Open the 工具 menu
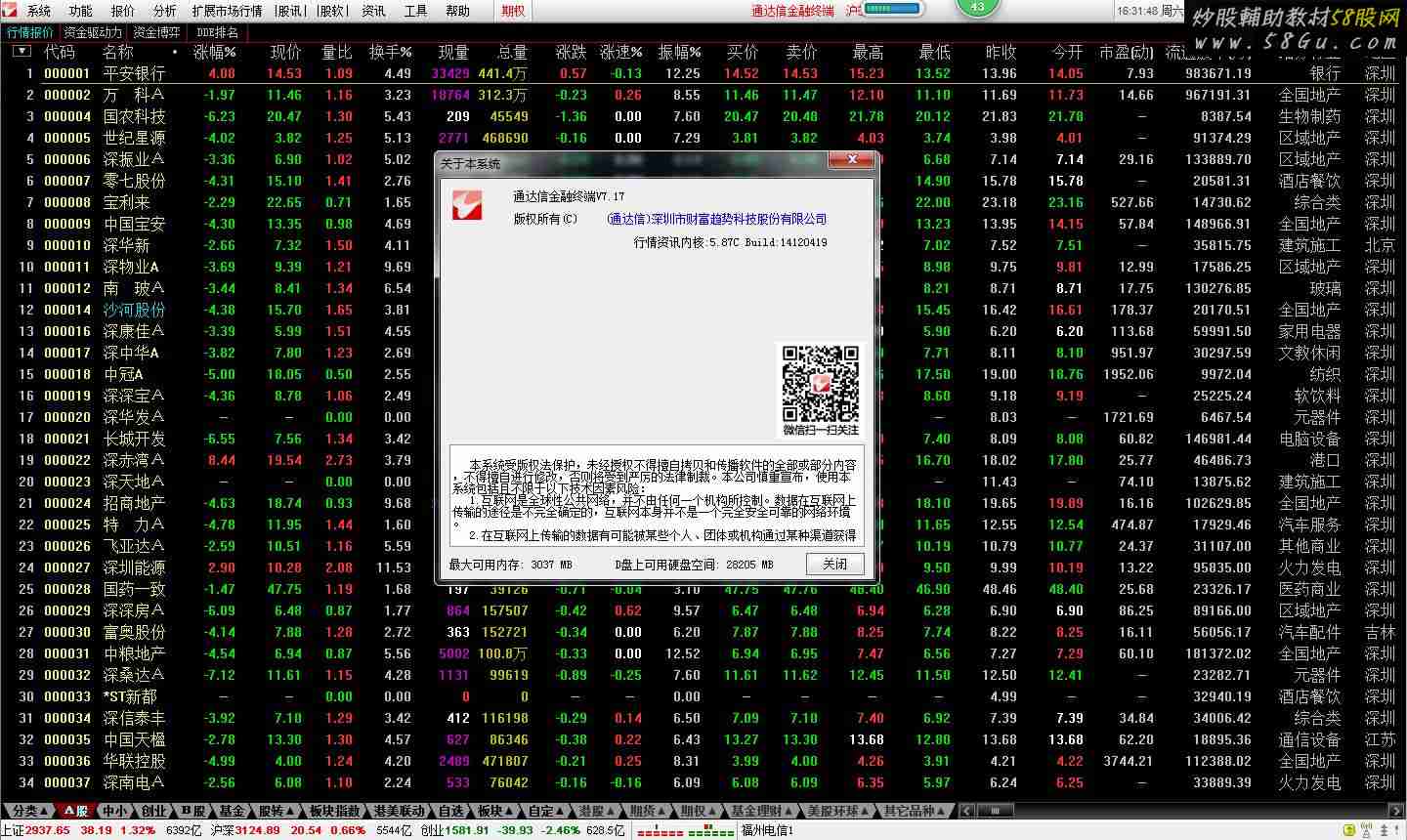 416,11
